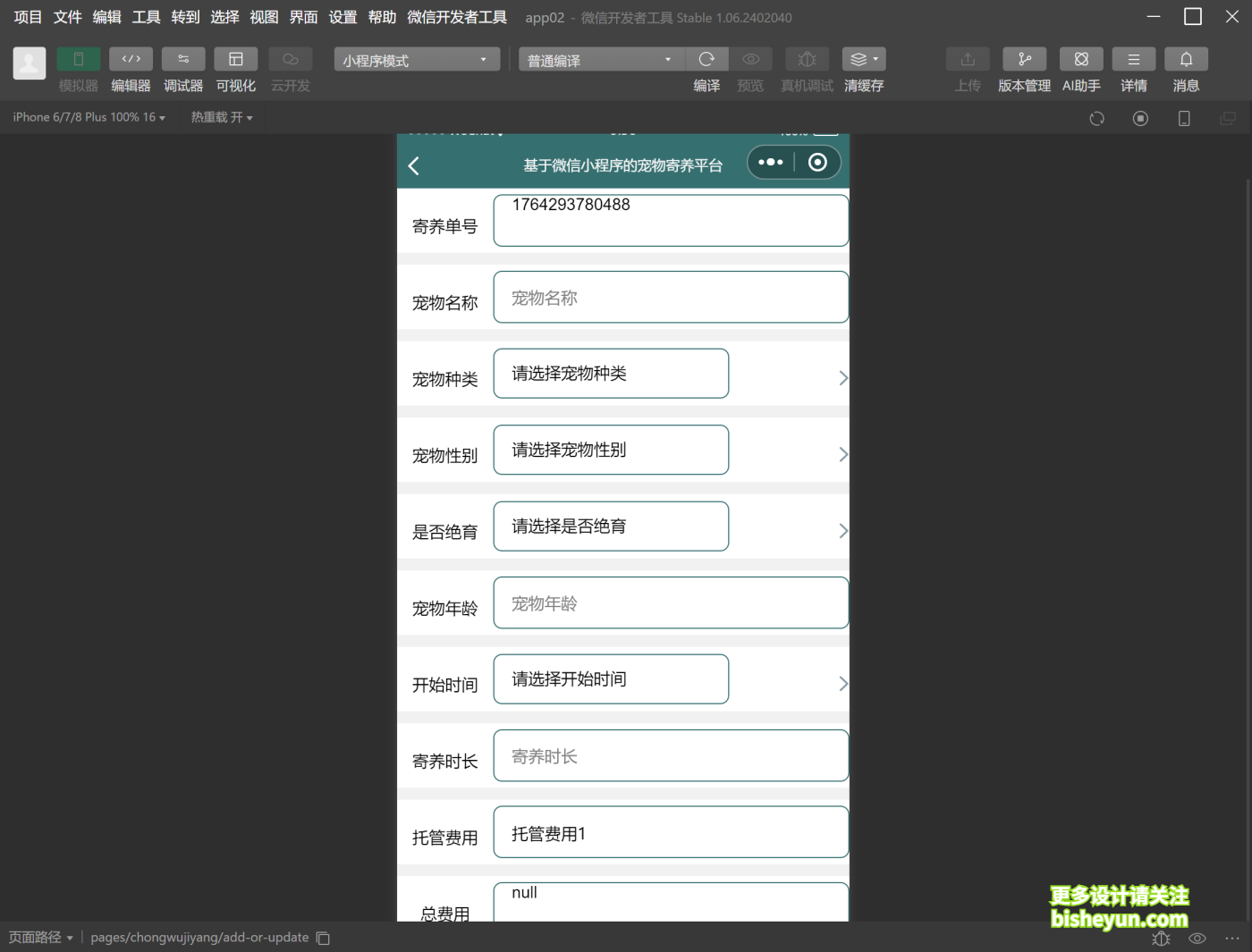This screenshot has height=952, width=1252.
Task: Open the clear cache layers icon
Action: point(863,59)
